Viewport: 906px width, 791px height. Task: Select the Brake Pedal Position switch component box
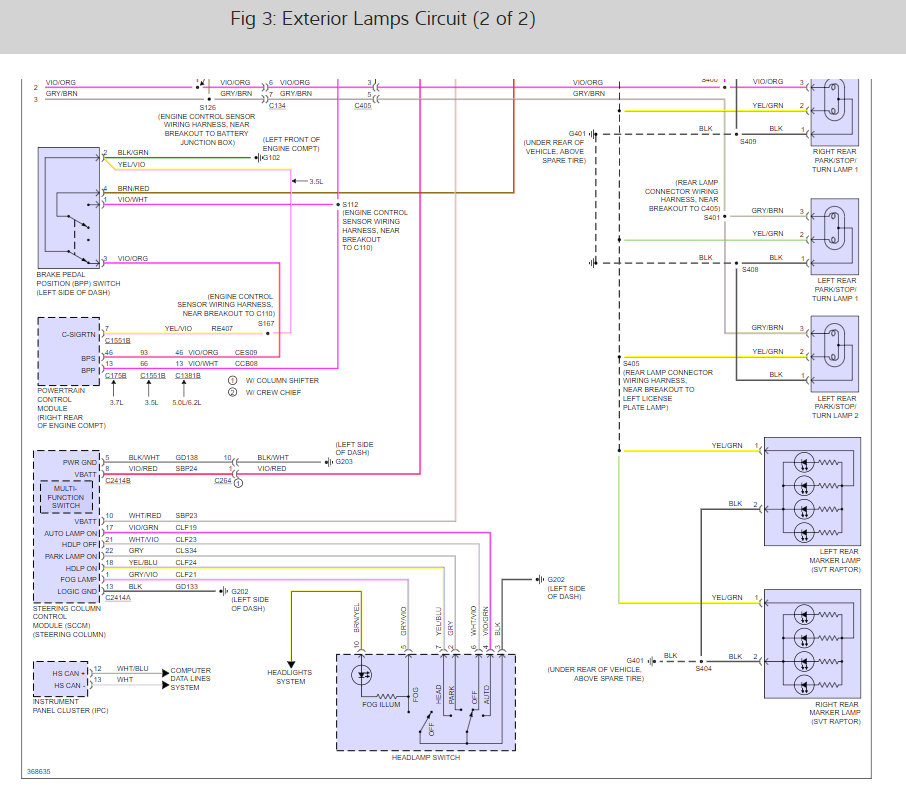69,207
